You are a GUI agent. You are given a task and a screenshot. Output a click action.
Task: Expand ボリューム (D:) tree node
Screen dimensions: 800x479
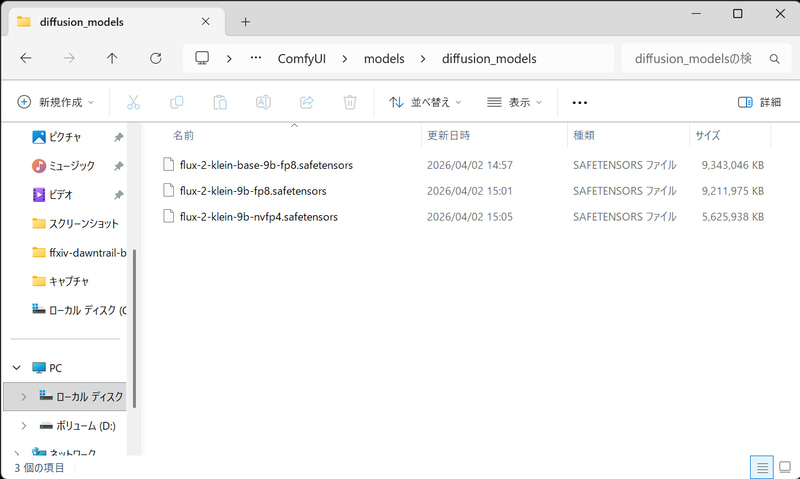23,426
